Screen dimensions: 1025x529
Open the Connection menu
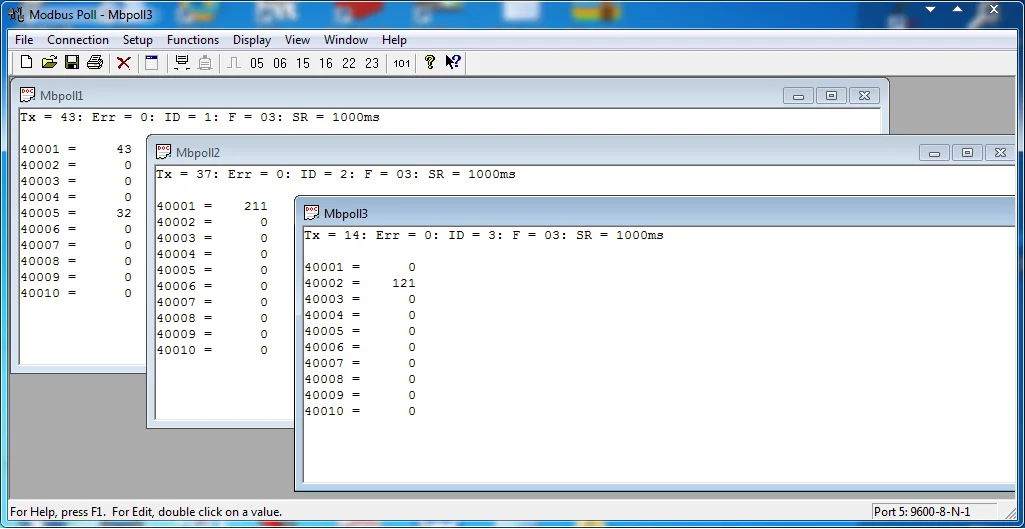[x=78, y=40]
